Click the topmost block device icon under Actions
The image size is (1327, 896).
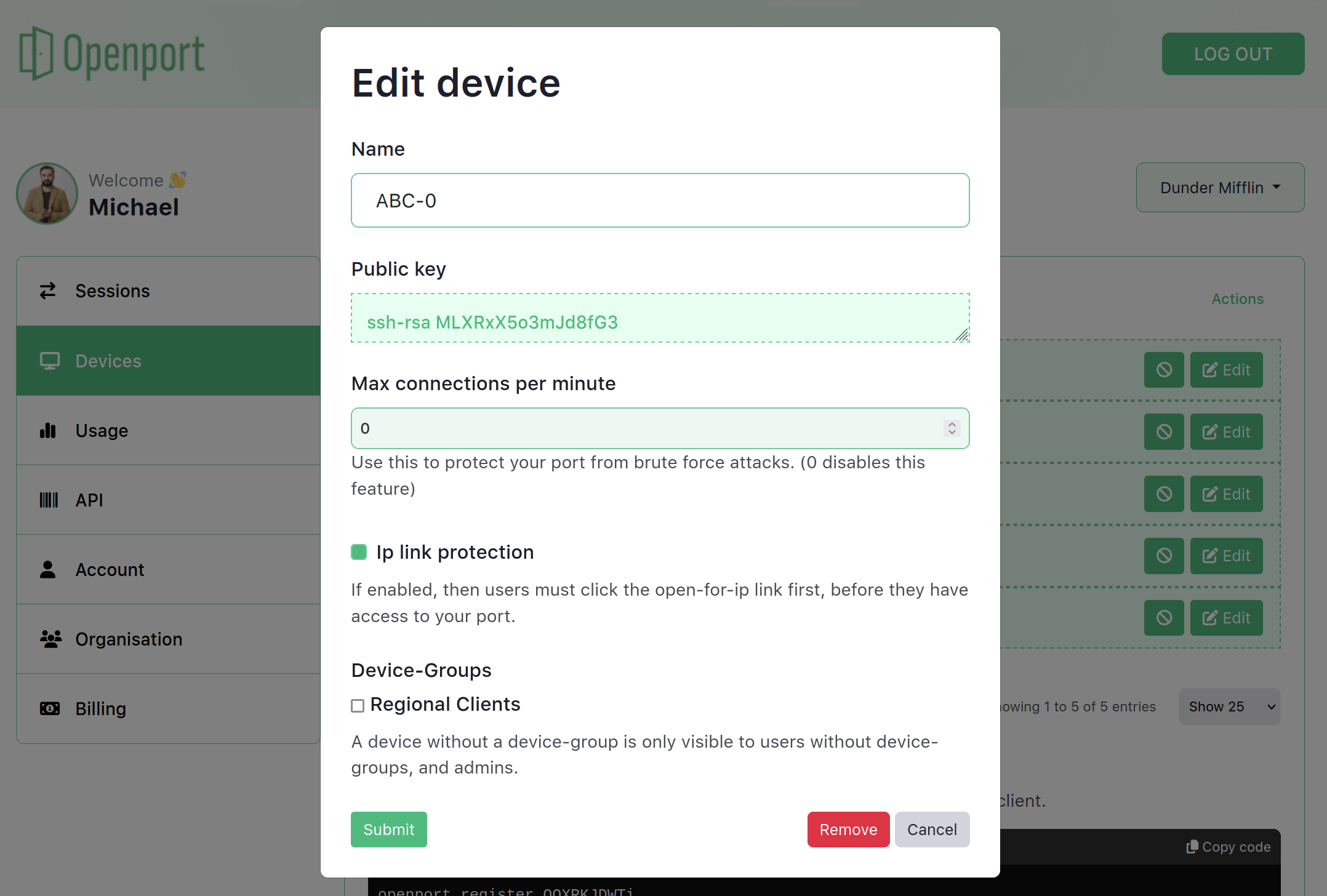pyautogui.click(x=1163, y=370)
